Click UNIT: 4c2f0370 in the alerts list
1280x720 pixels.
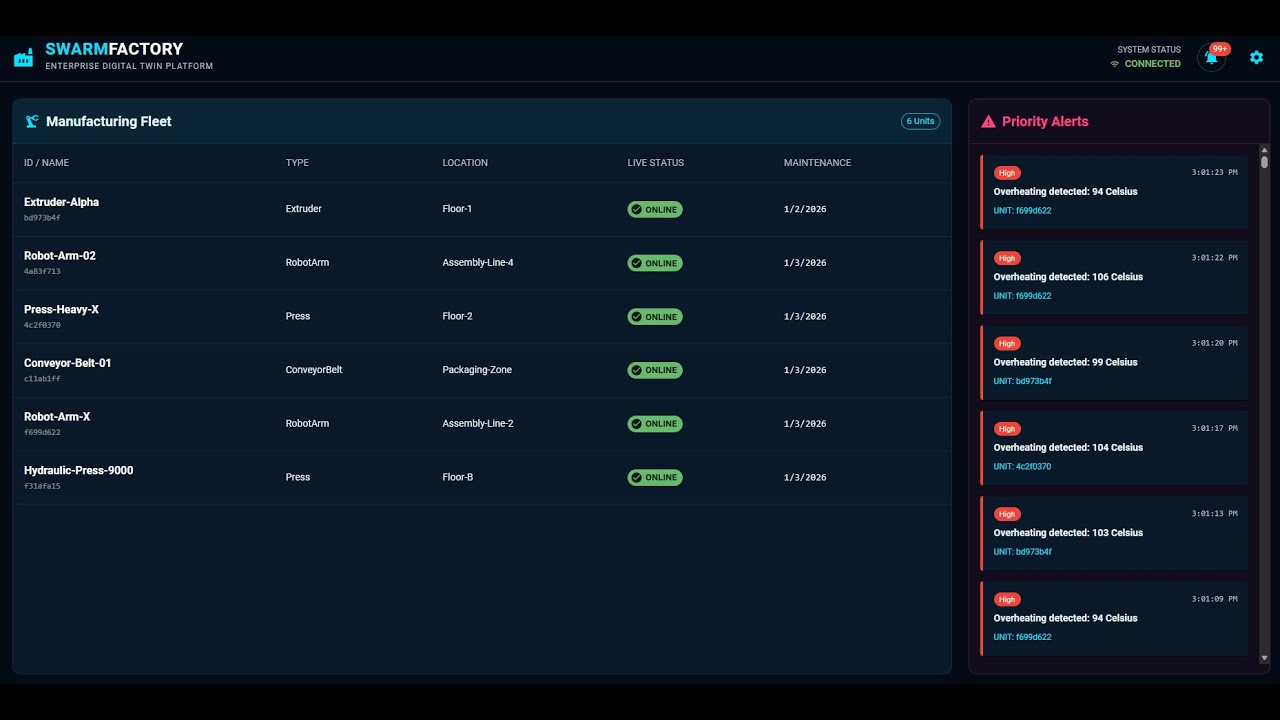tap(1022, 467)
